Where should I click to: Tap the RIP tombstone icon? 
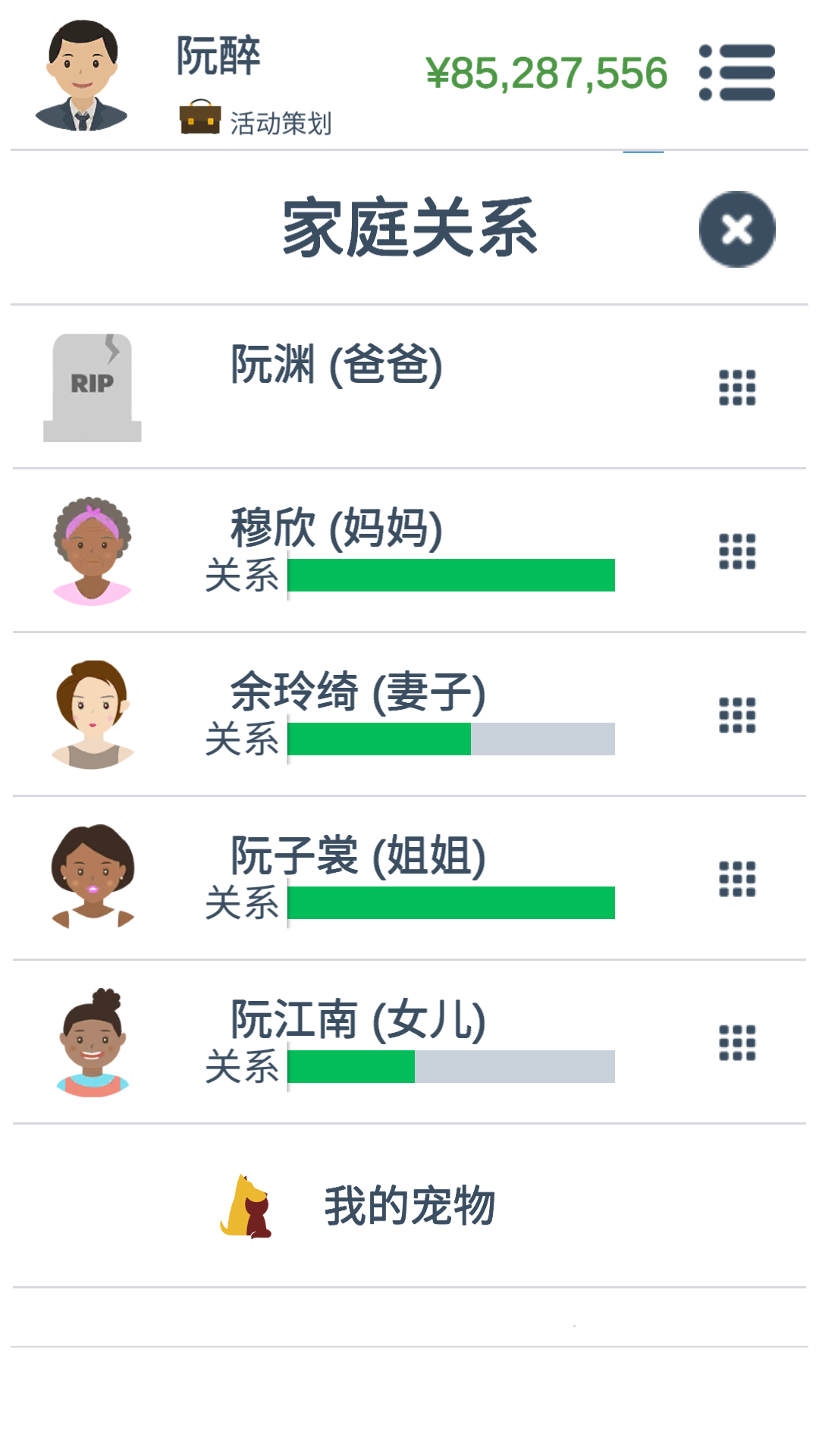pyautogui.click(x=93, y=388)
